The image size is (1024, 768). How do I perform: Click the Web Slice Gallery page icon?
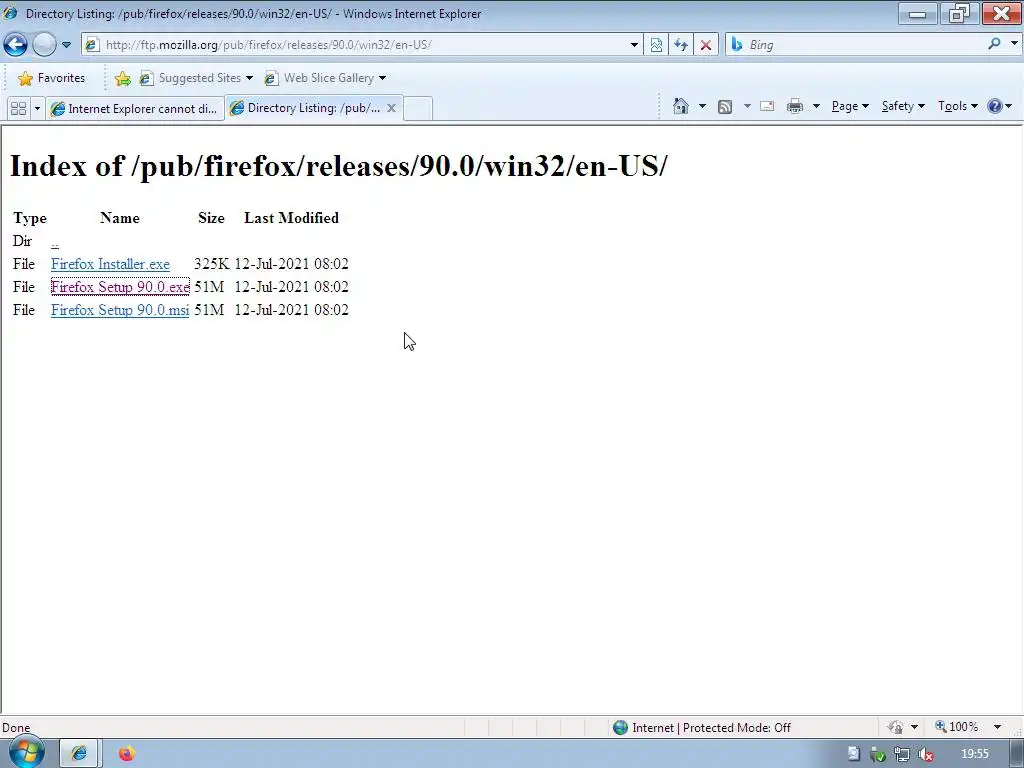coord(271,78)
